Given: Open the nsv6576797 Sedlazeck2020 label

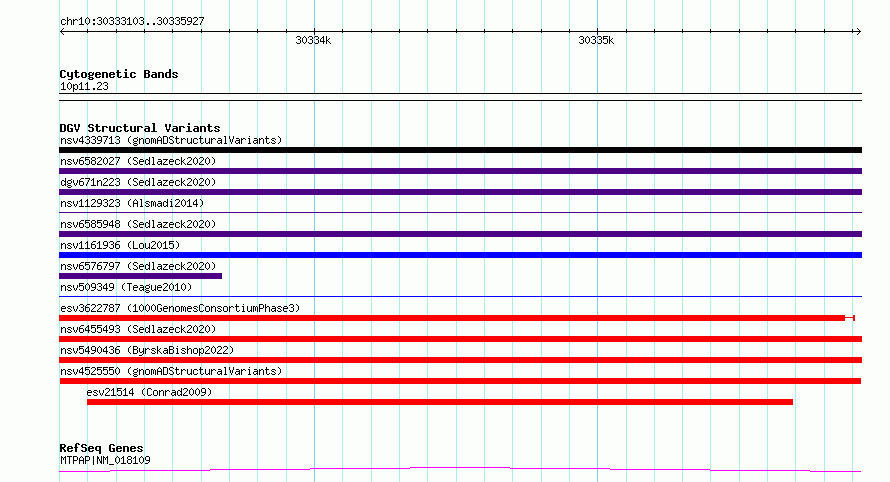Looking at the screenshot, I should pyautogui.click(x=138, y=266).
